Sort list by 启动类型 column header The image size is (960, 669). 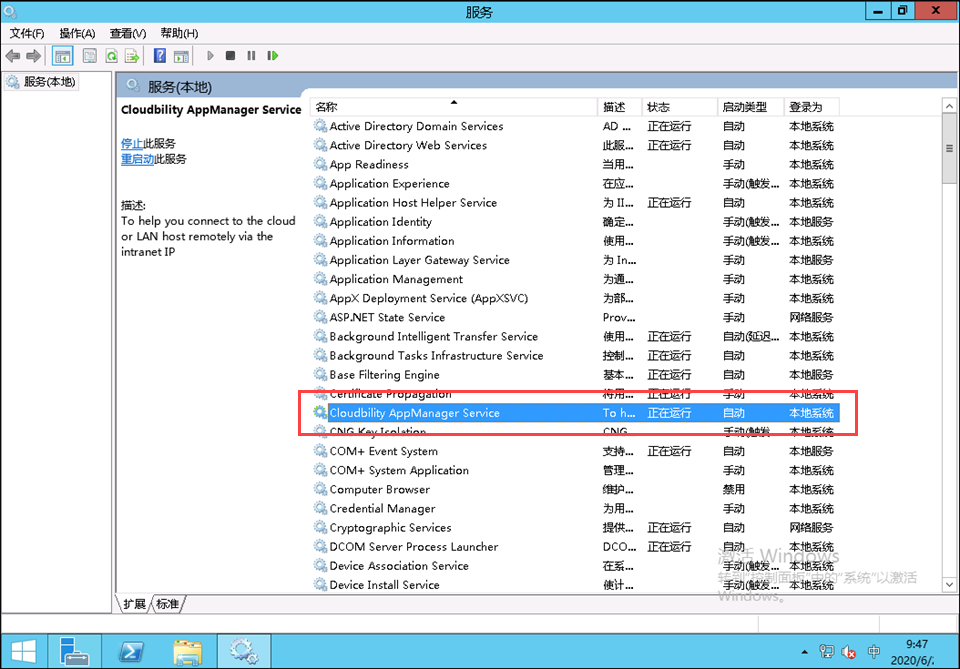point(745,107)
